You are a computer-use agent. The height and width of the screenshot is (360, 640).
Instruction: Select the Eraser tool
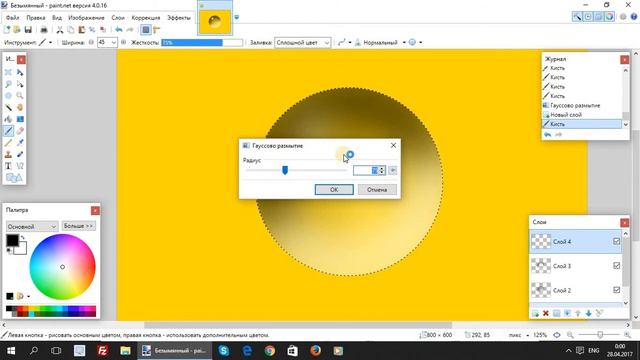[x=20, y=131]
